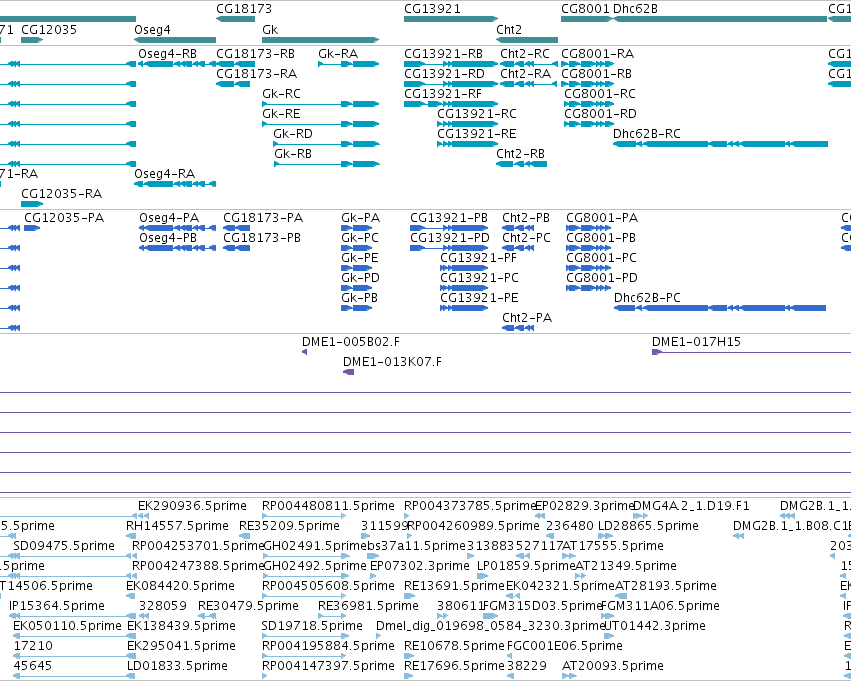Open transcript Dhc62B-RC

pos(721,144)
